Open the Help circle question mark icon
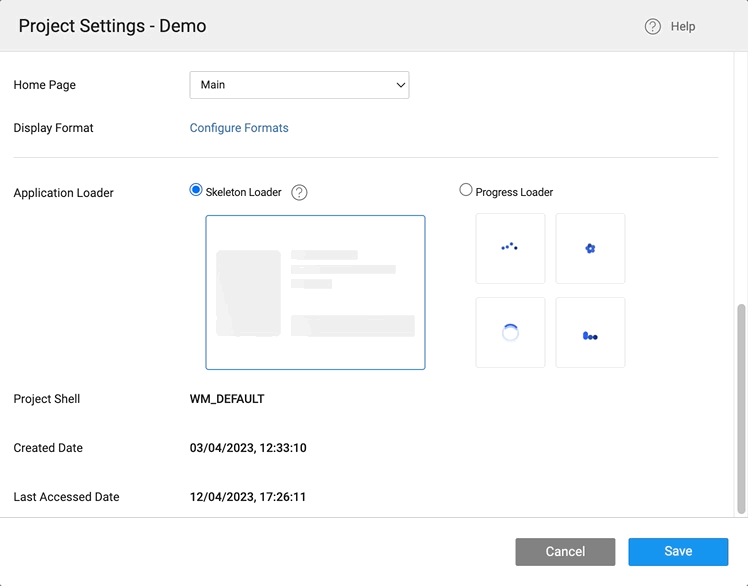Screen dimensions: 748x586 tap(653, 27)
